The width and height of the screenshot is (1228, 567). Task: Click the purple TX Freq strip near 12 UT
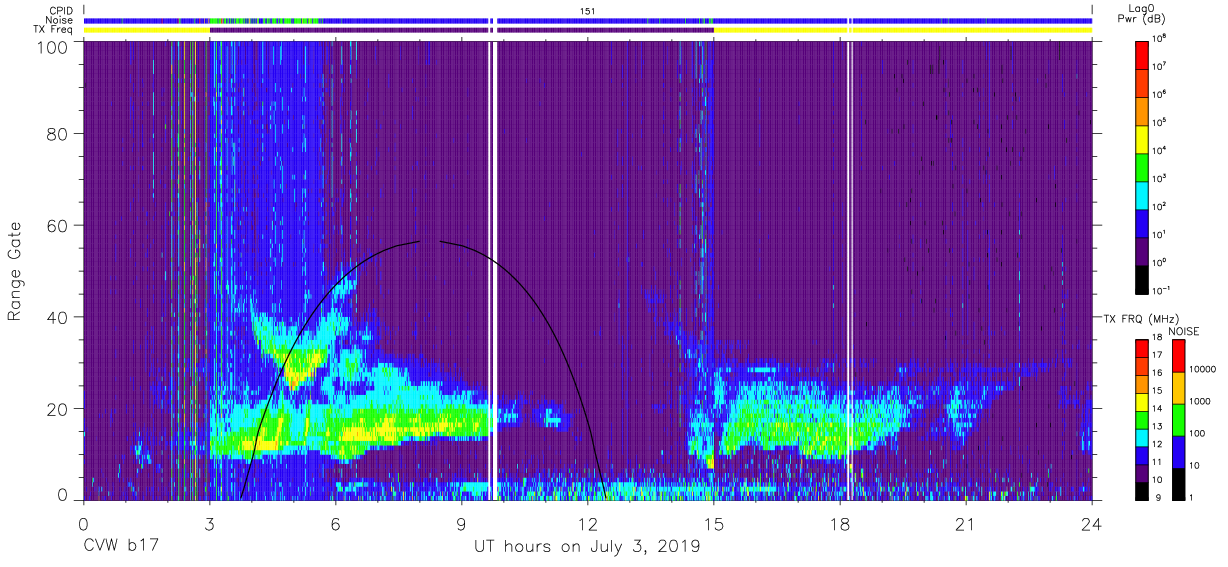[605, 30]
